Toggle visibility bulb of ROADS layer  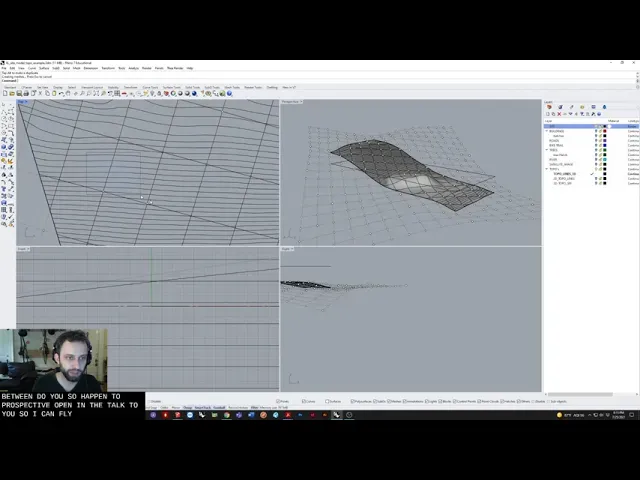[x=596, y=141]
